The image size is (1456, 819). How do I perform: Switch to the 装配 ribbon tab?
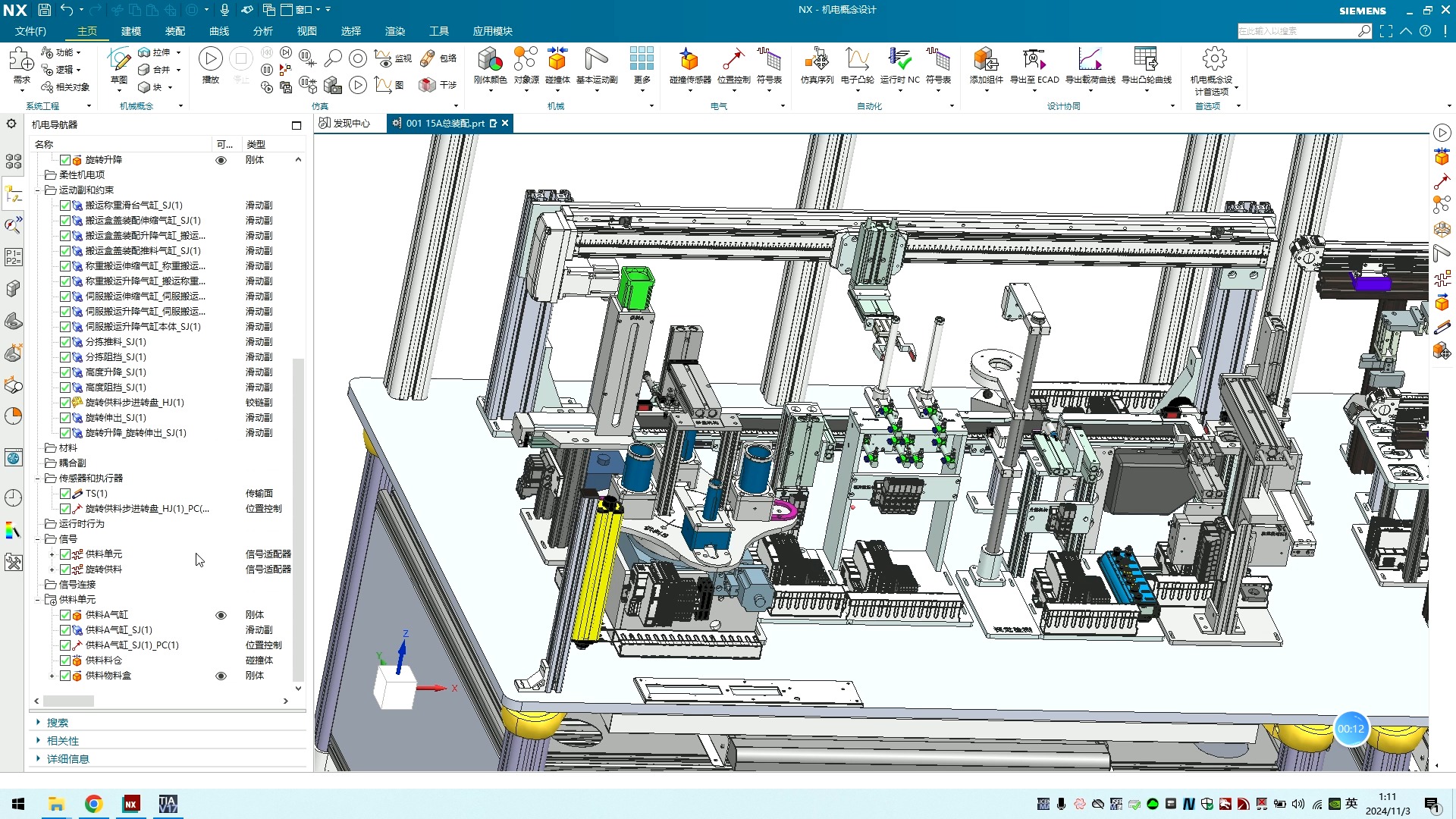click(175, 31)
